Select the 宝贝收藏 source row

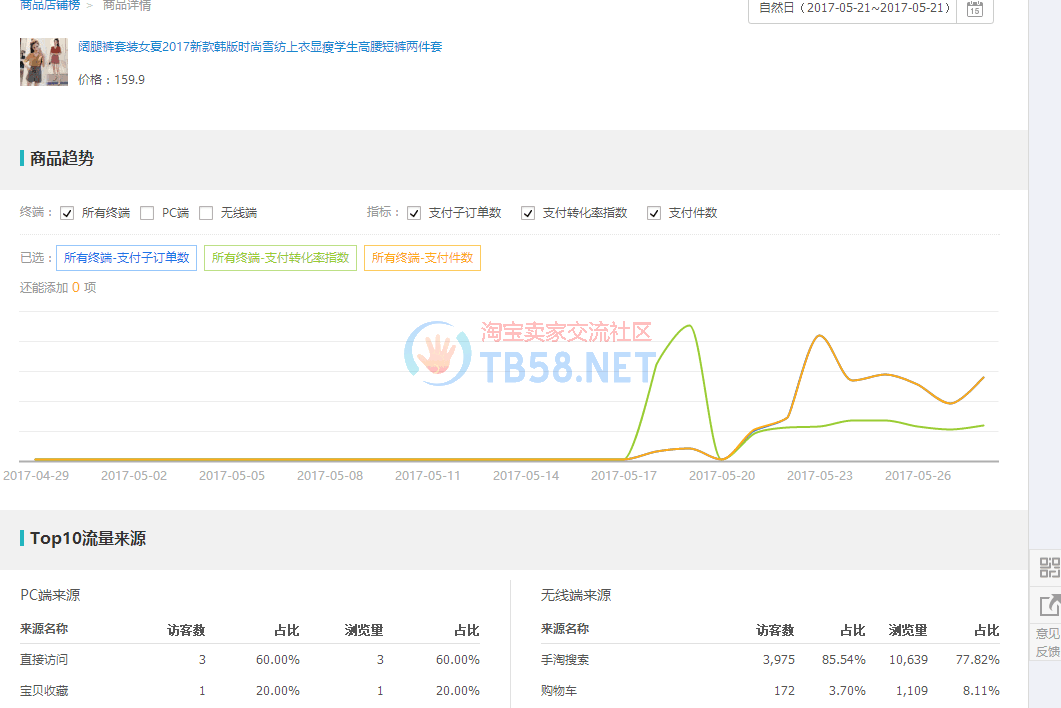tap(250, 690)
